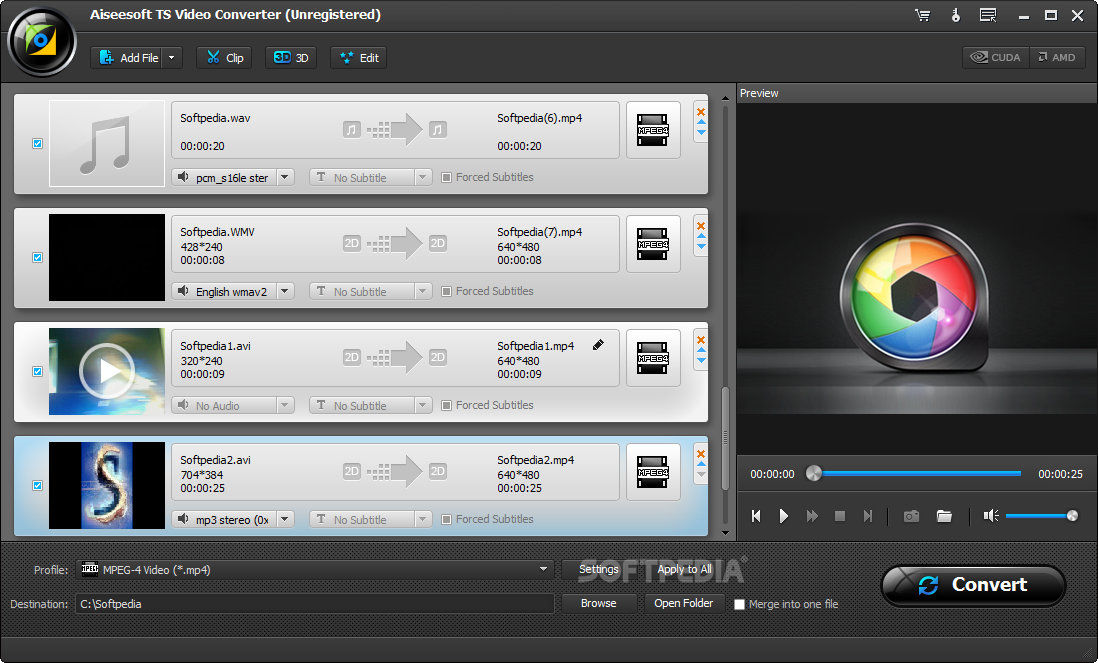The height and width of the screenshot is (663, 1098).
Task: Uncheck the Softpedia2.avi file checkbox
Action: 38,486
